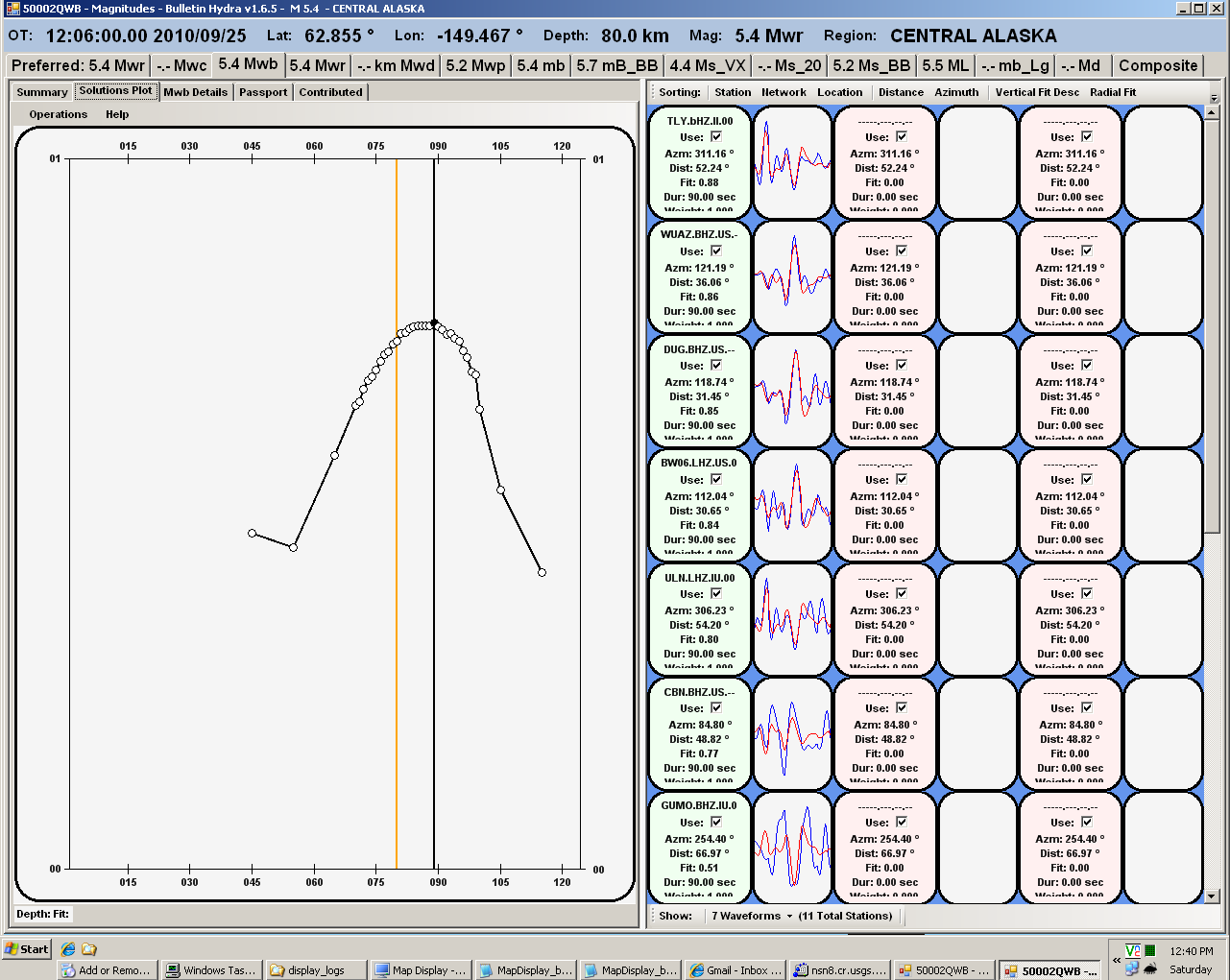
Task: Select the 5.5 ML magnitude tab
Action: point(946,65)
